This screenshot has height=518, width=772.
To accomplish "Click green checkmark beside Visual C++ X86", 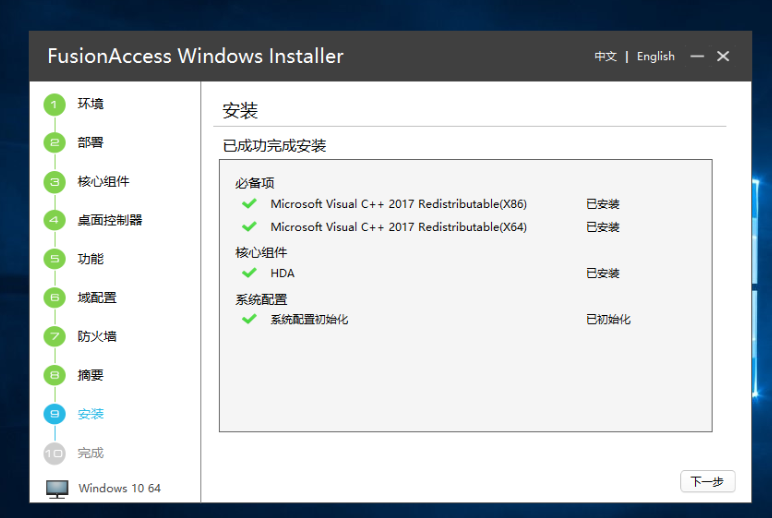I will 249,204.
